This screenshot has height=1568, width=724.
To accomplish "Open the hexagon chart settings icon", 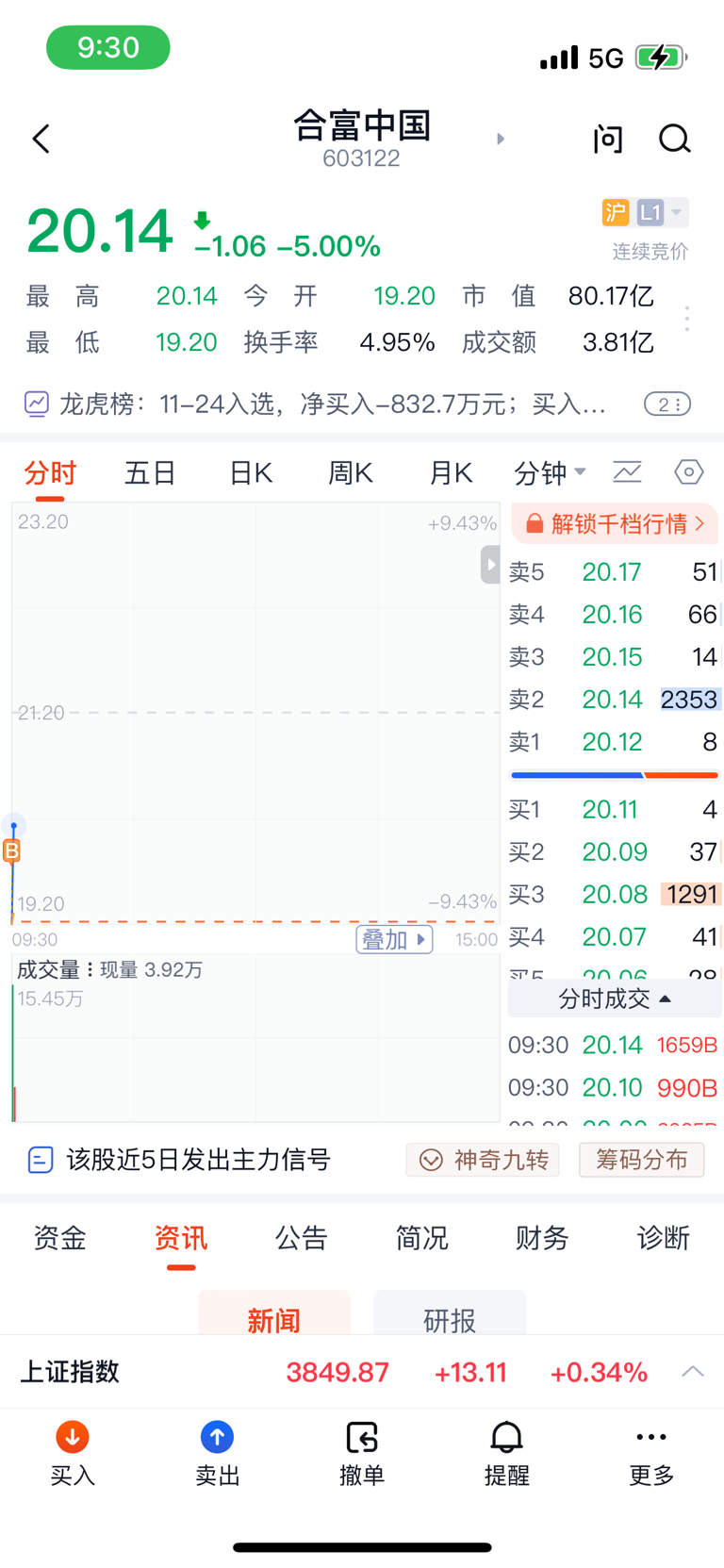I will [x=689, y=471].
